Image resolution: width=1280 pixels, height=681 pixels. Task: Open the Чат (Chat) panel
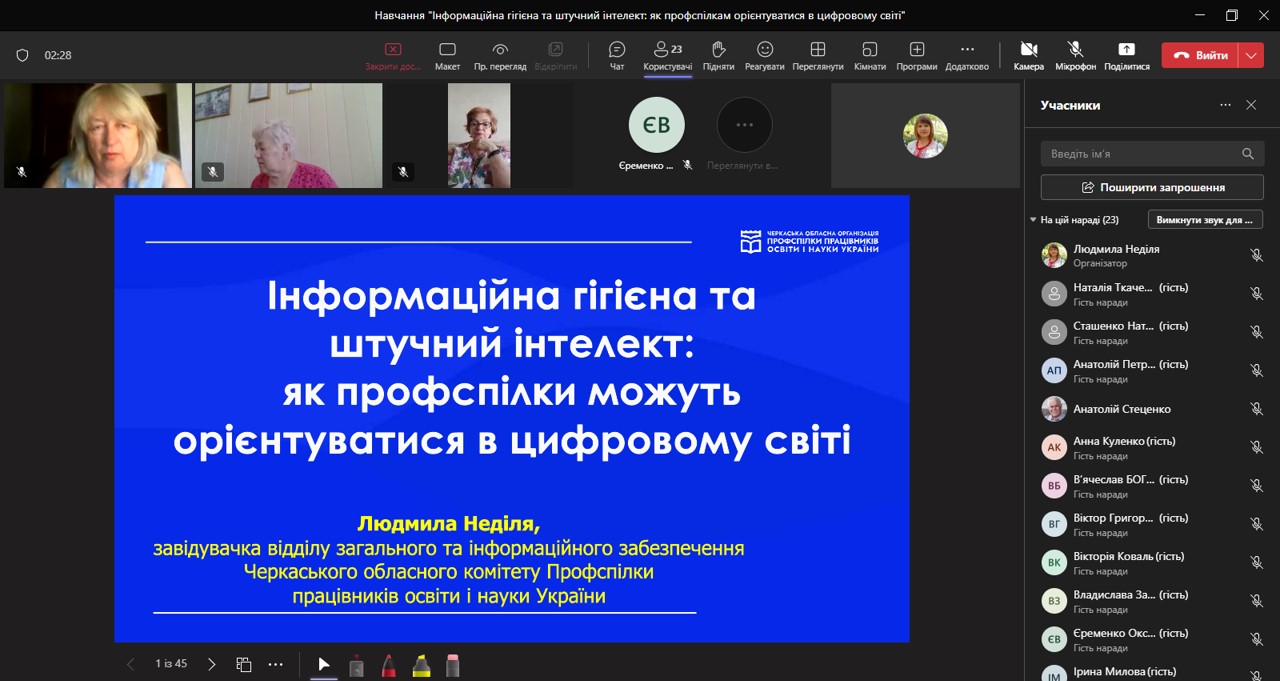(x=617, y=56)
